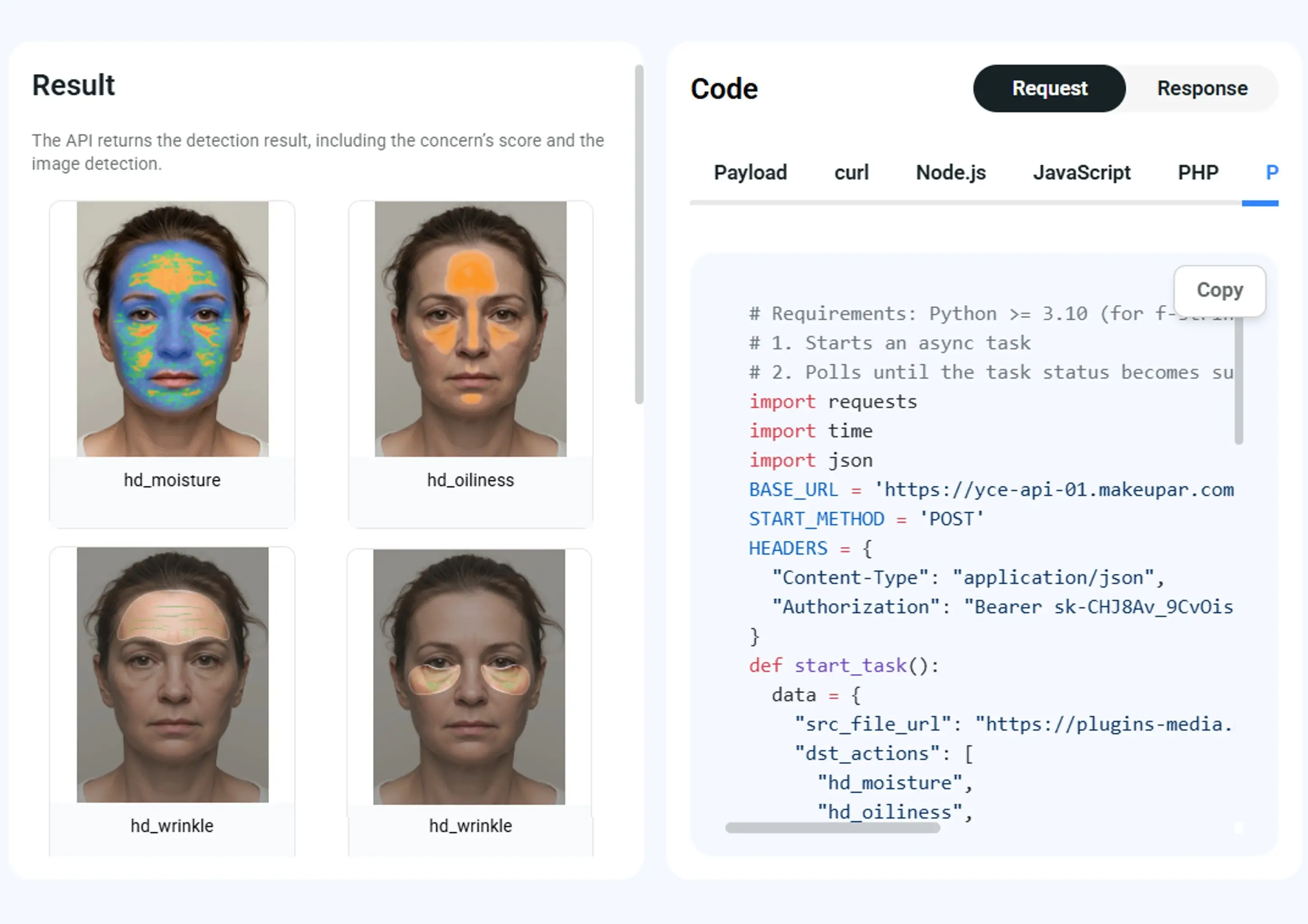This screenshot has width=1308, height=924.
Task: Click the "hd_moisture", code line
Action: click(x=895, y=783)
